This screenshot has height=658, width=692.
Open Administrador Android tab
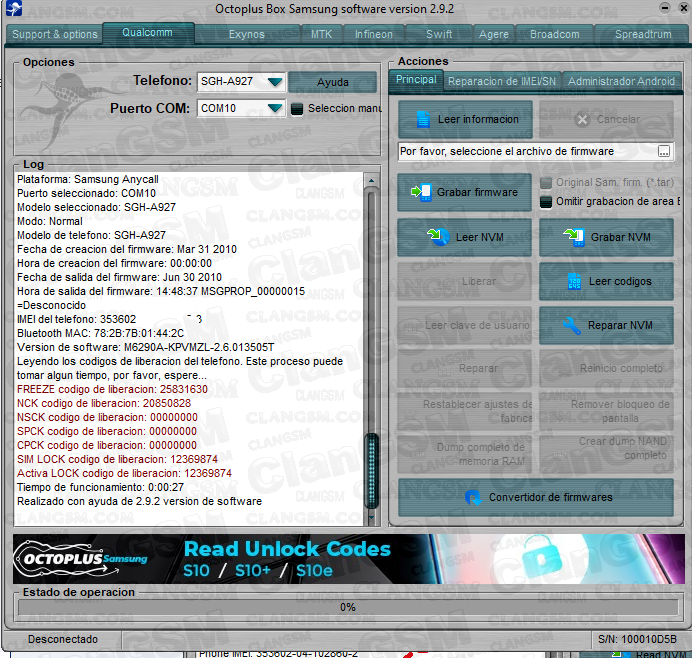click(621, 82)
